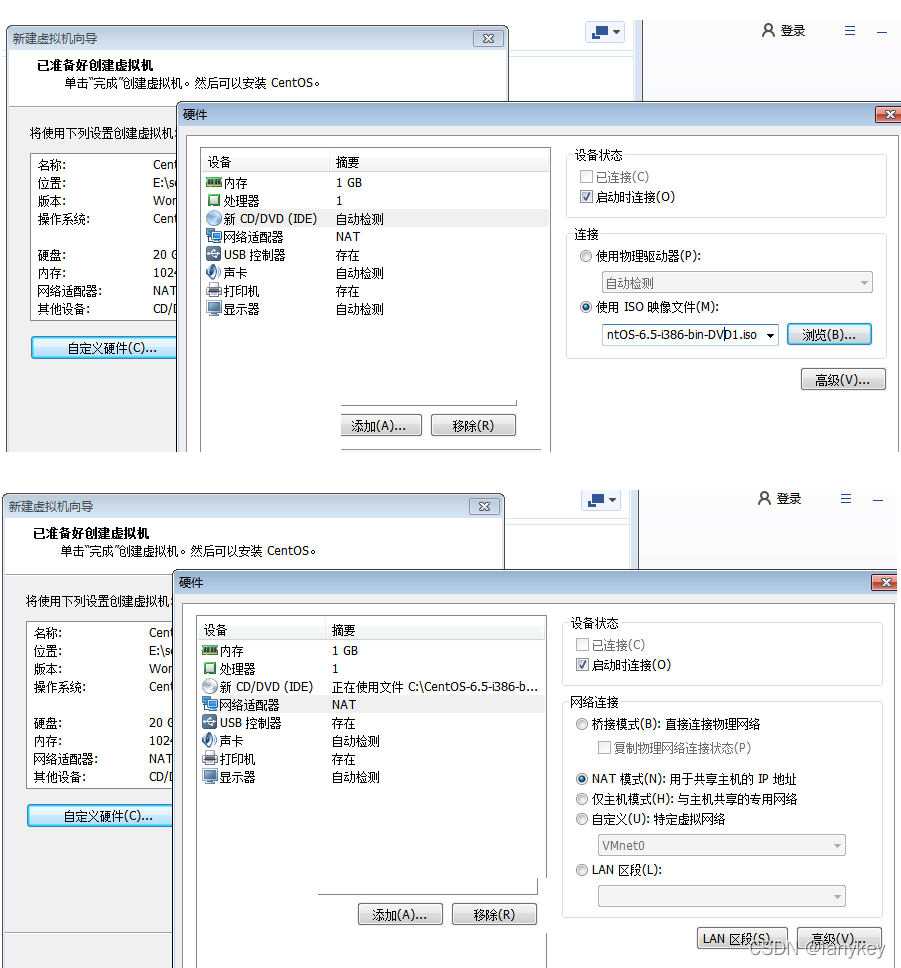Click 设备 column header in top list

[x=266, y=162]
